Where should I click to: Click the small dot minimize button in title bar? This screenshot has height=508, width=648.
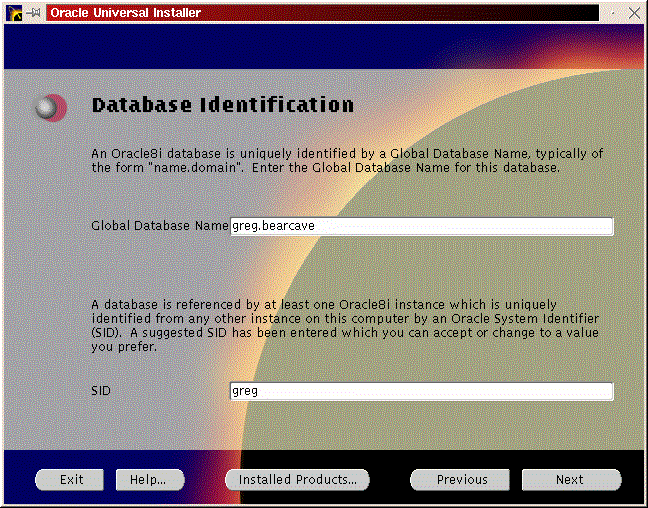click(x=615, y=13)
